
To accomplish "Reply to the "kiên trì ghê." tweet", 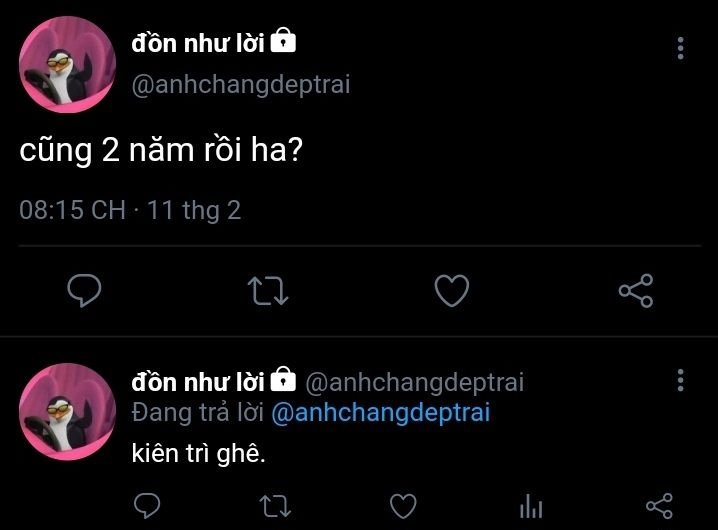I will click(x=147, y=506).
